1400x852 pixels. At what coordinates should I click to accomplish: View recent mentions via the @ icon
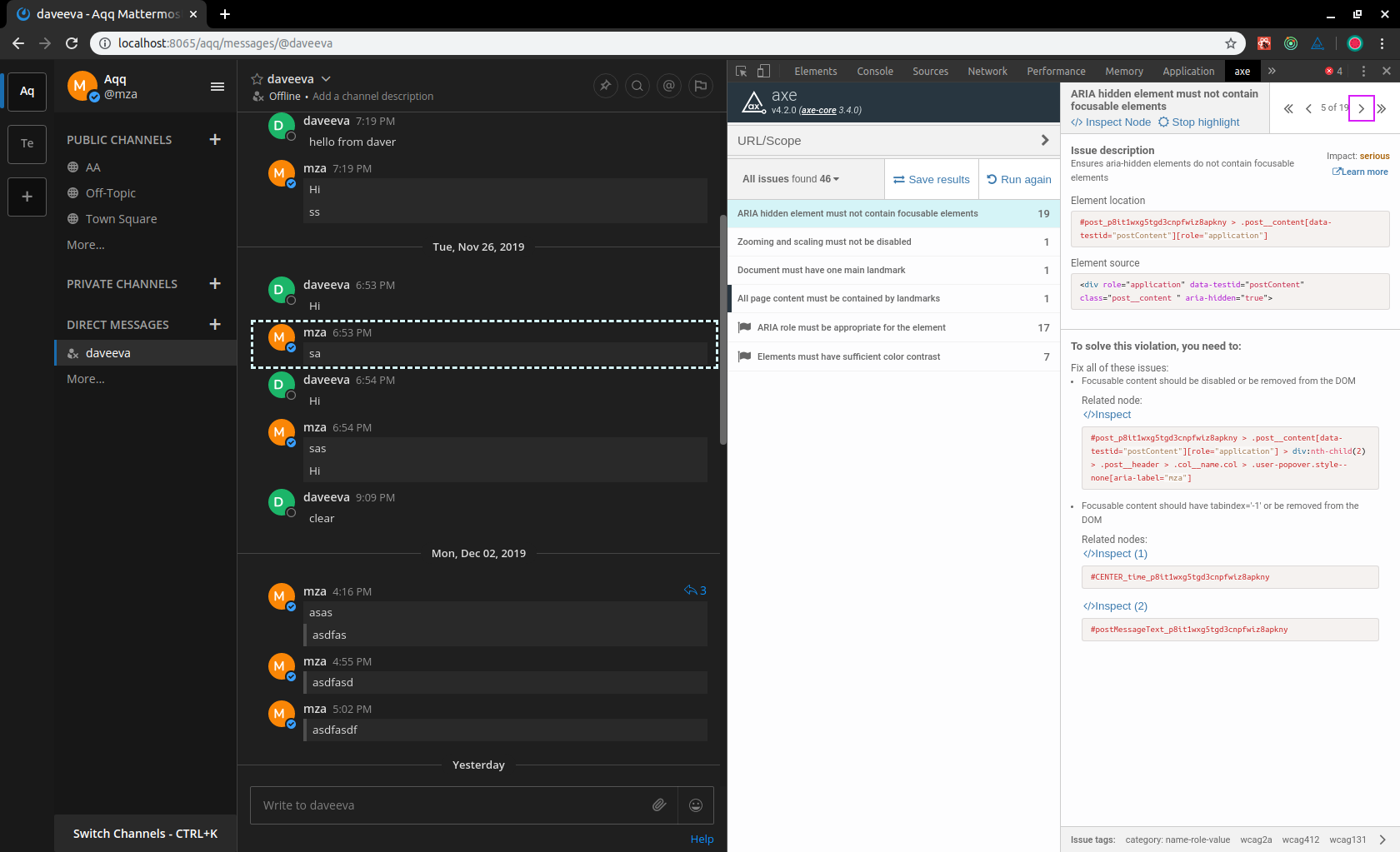669,86
